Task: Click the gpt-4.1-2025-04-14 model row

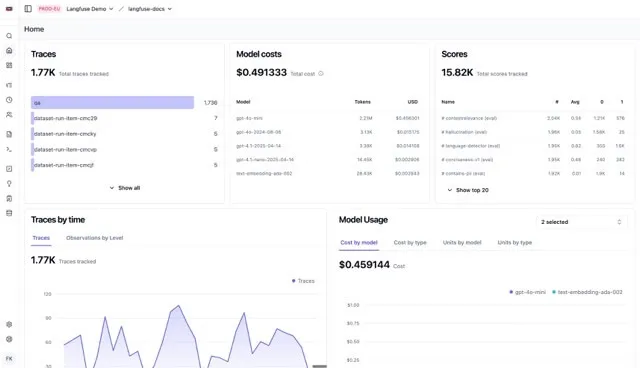Action: pos(328,146)
